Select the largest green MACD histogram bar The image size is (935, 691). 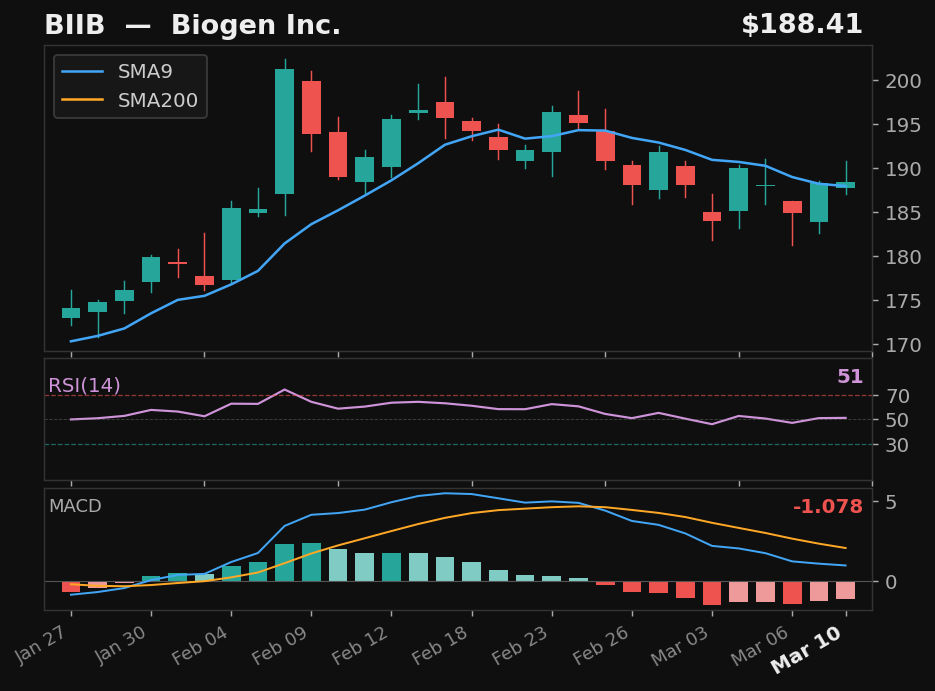(285, 562)
